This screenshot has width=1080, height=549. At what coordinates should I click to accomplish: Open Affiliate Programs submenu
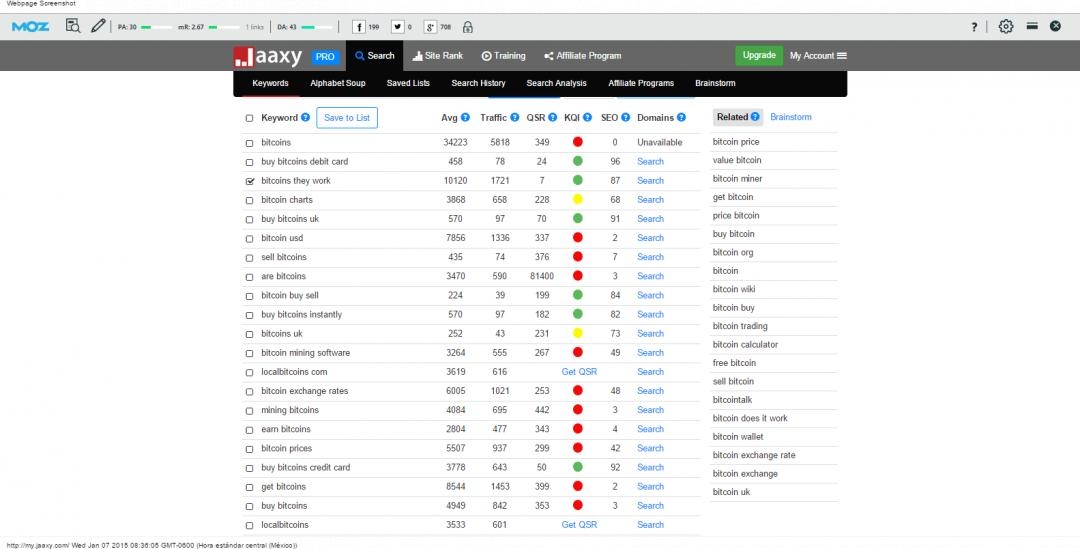point(641,83)
